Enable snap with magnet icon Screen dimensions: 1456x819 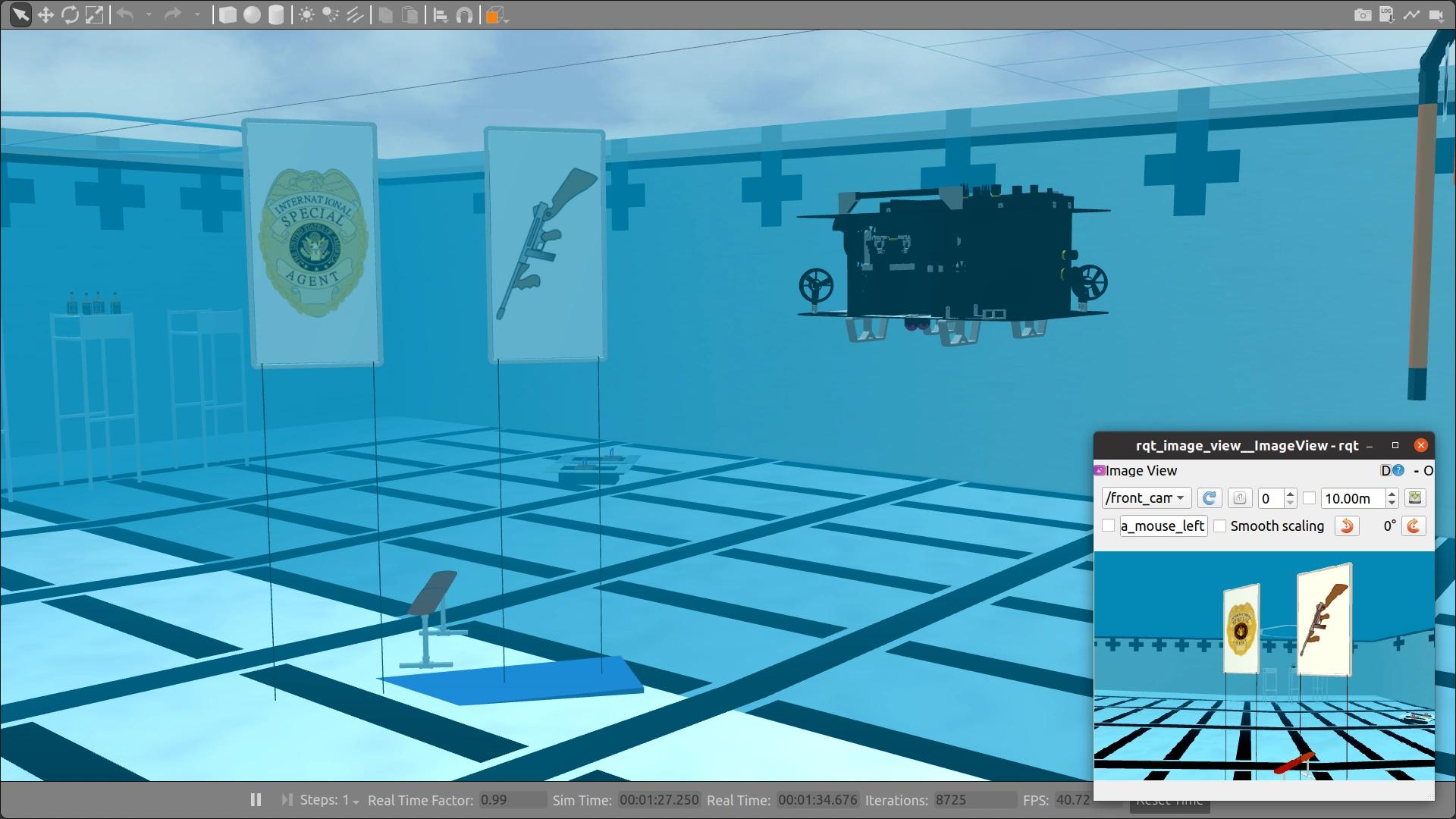pyautogui.click(x=465, y=15)
